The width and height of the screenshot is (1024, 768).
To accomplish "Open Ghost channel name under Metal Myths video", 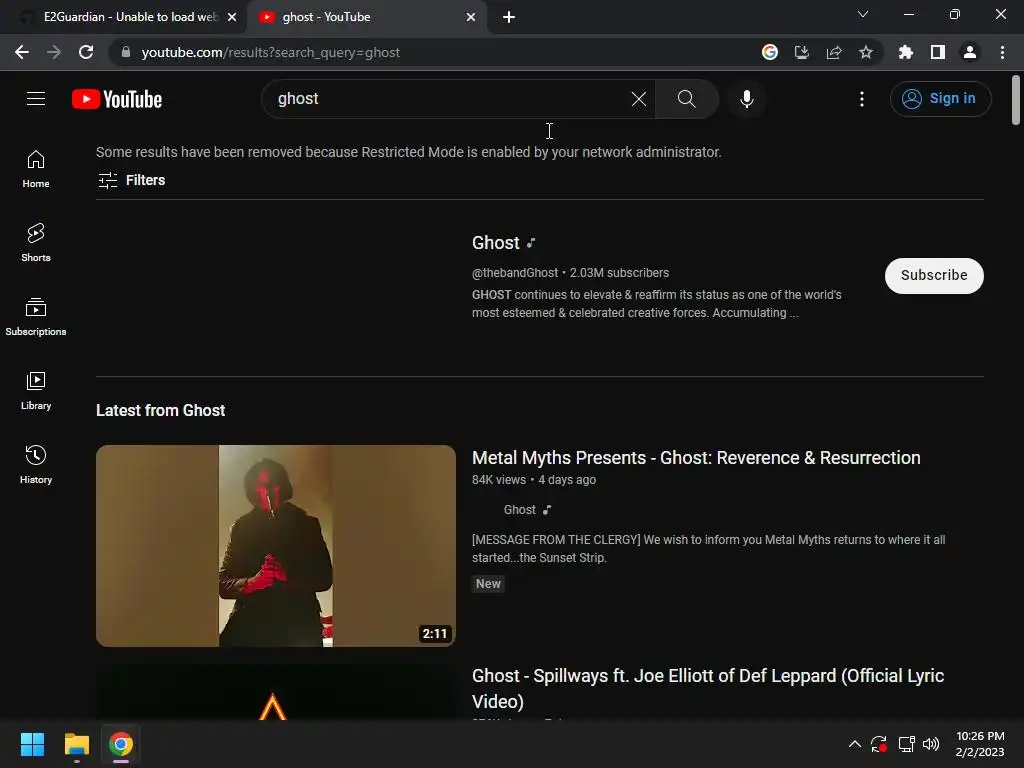I will coord(520,509).
